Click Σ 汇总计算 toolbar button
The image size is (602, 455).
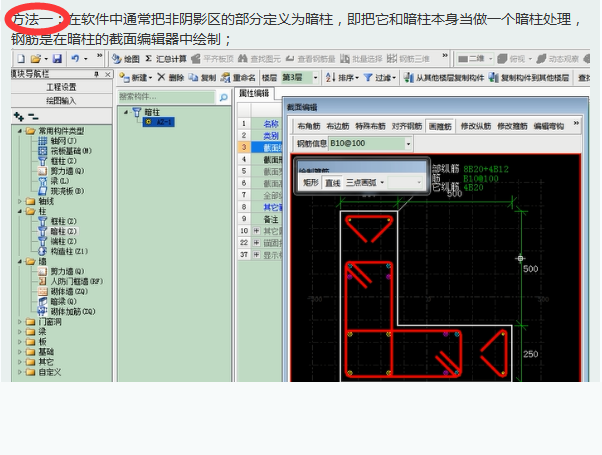pyautogui.click(x=166, y=59)
